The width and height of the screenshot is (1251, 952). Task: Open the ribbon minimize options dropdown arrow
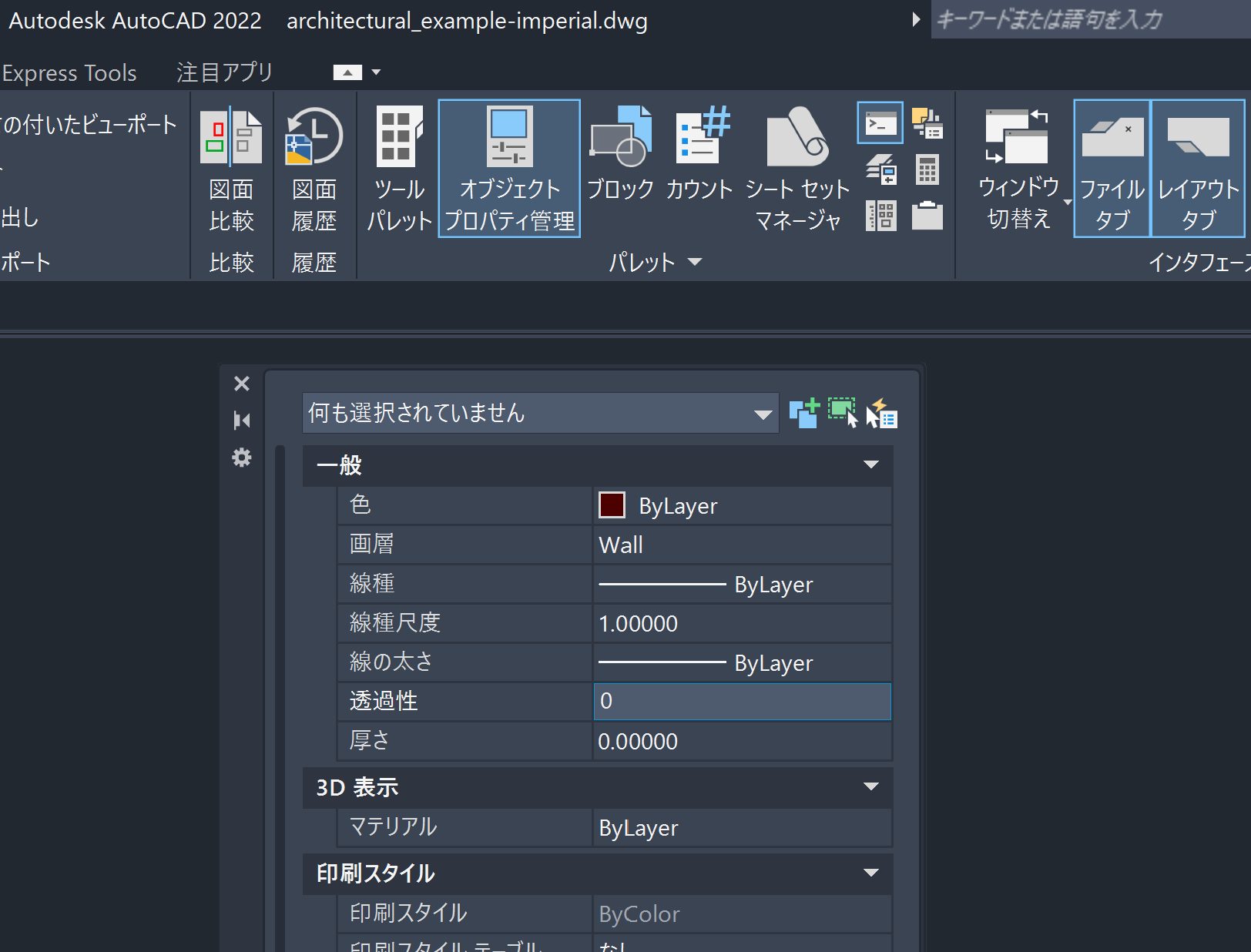point(376,72)
